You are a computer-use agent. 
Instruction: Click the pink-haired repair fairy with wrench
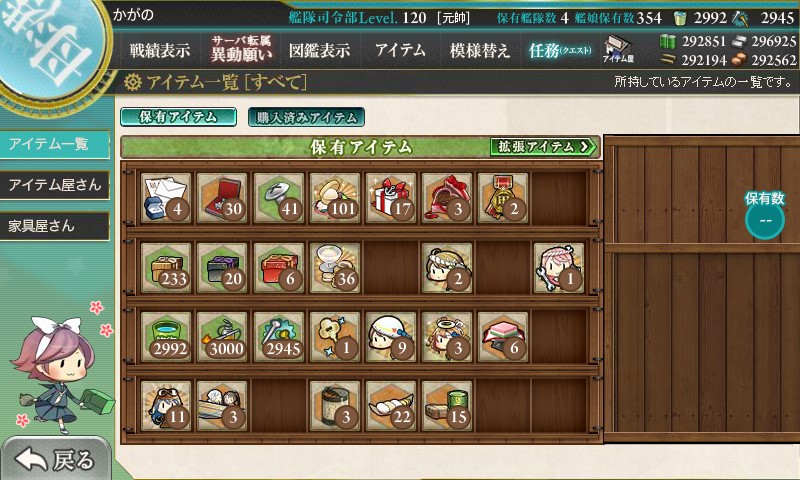[x=559, y=268]
